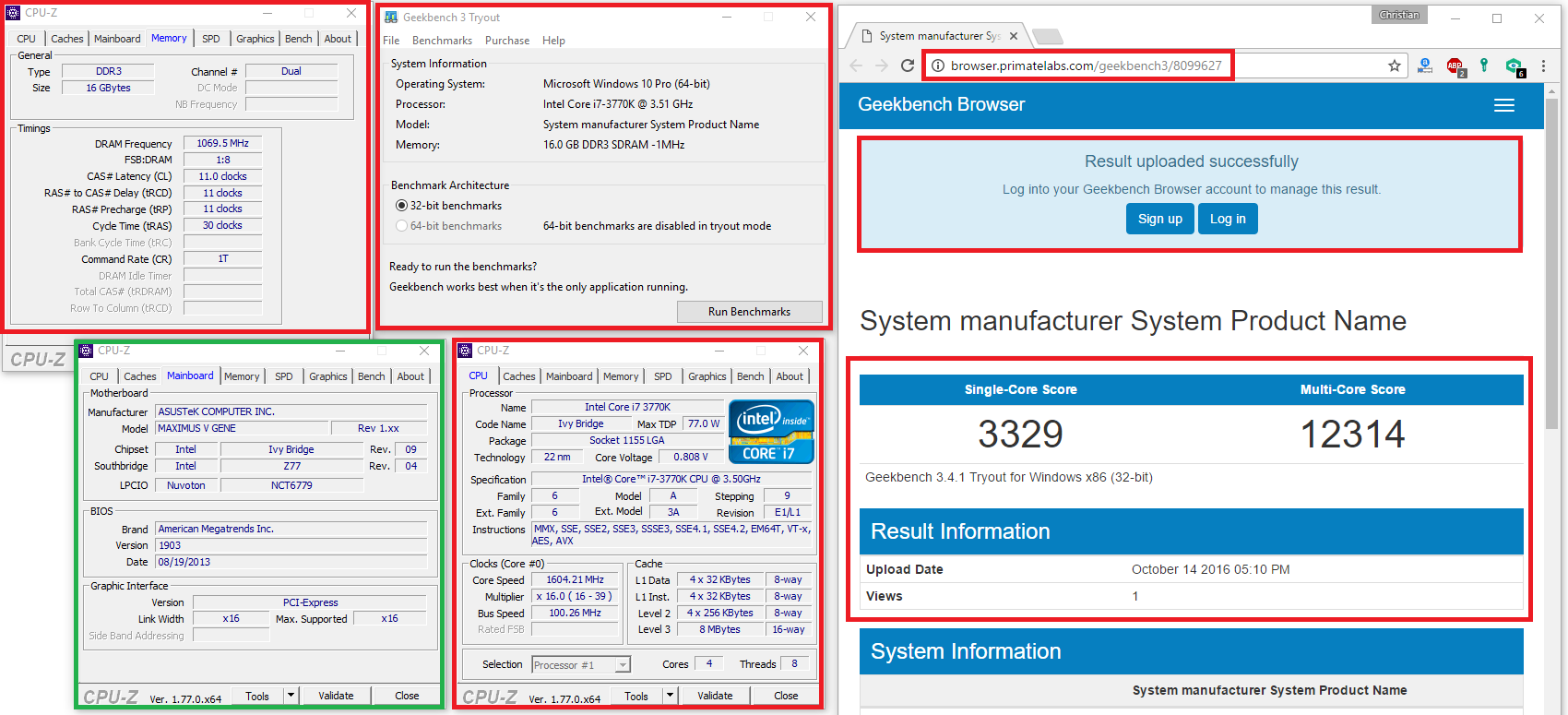
Task: Select the 64-bit benchmarks option
Action: coord(401,226)
